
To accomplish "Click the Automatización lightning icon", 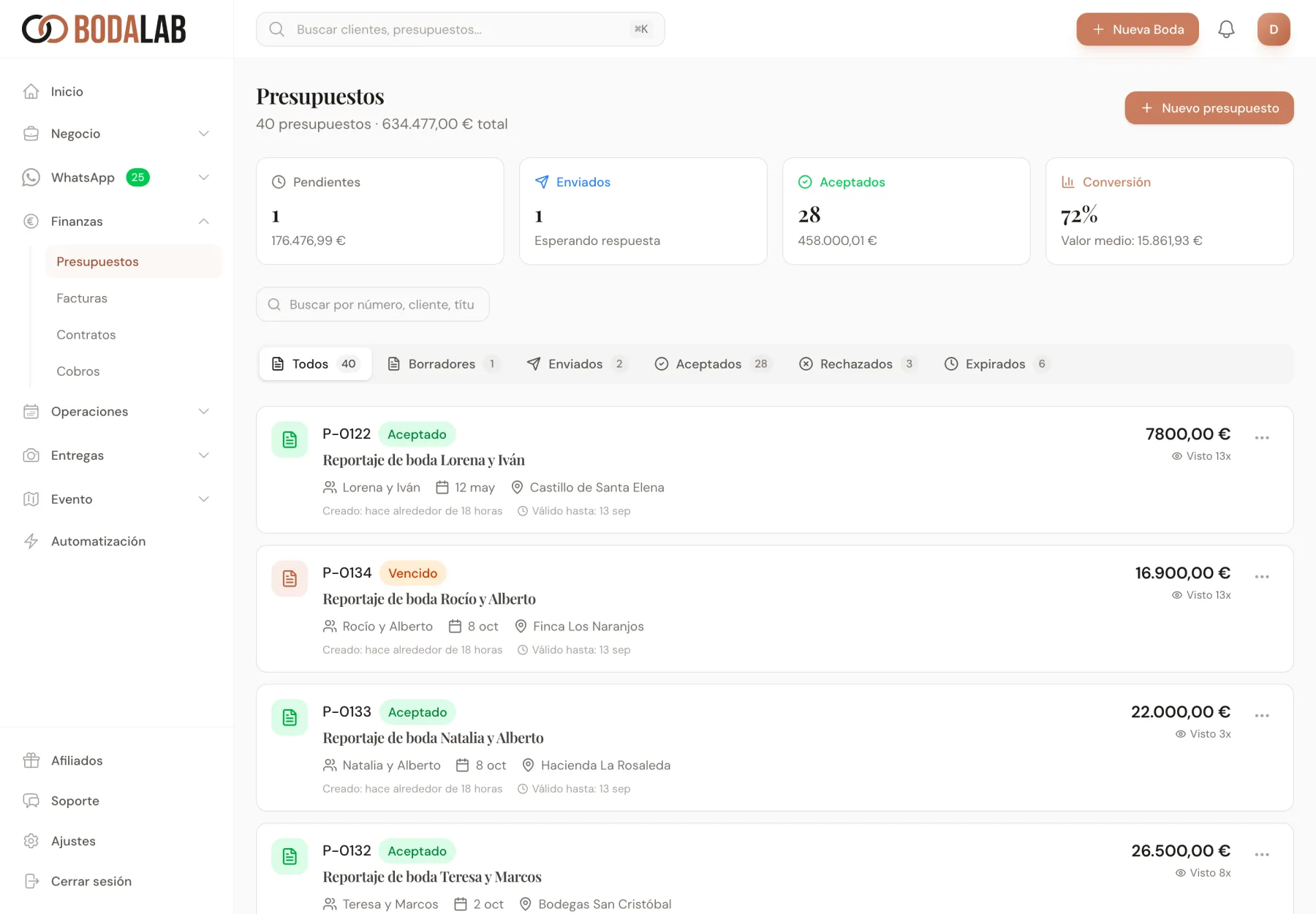I will pos(31,541).
